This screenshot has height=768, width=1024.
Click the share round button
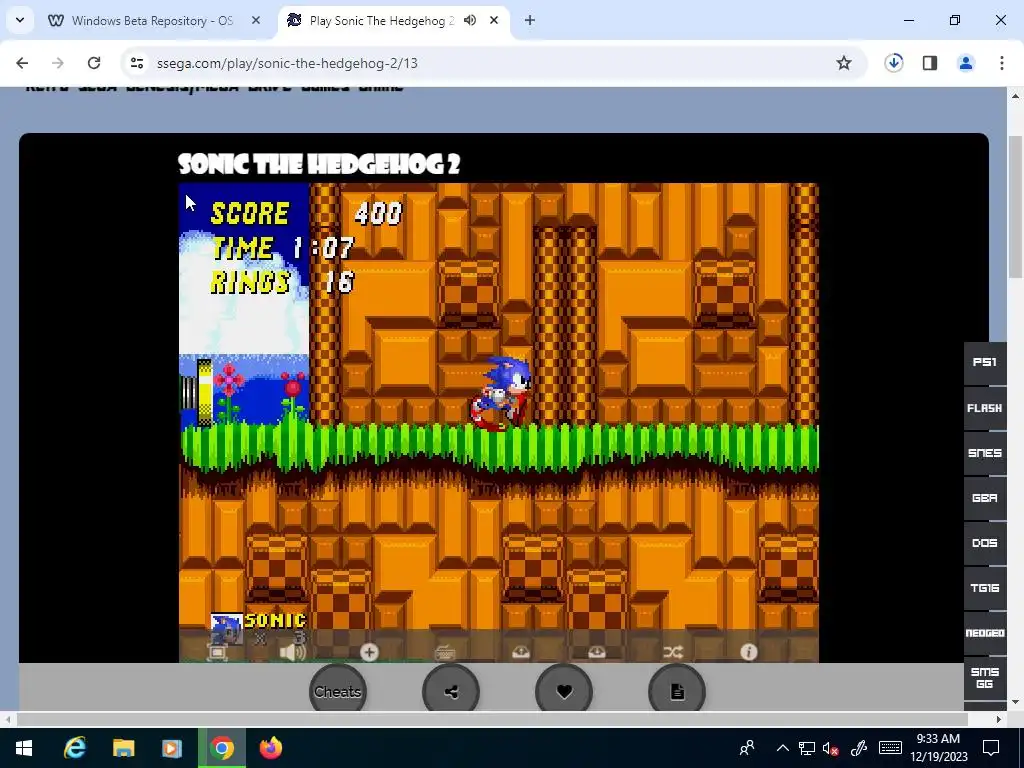[x=451, y=691]
